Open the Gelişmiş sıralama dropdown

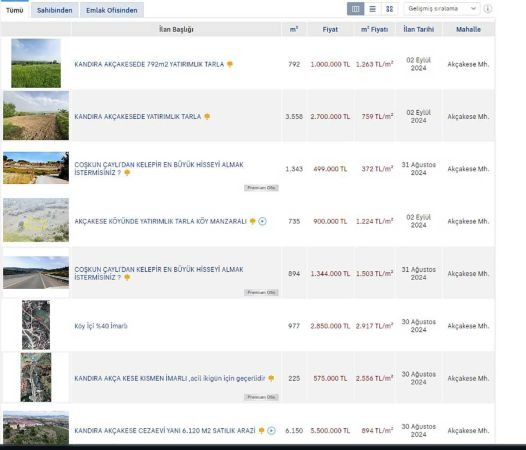point(442,9)
